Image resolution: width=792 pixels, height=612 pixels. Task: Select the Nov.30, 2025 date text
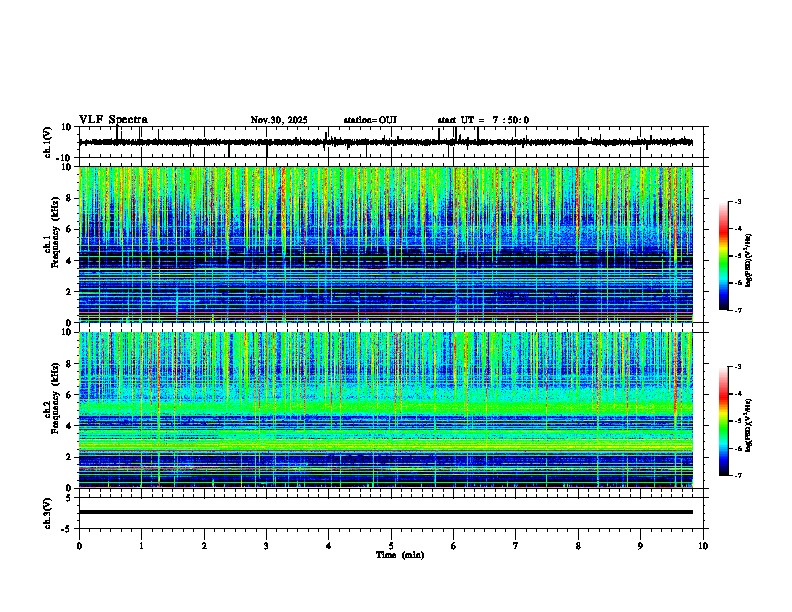(279, 120)
